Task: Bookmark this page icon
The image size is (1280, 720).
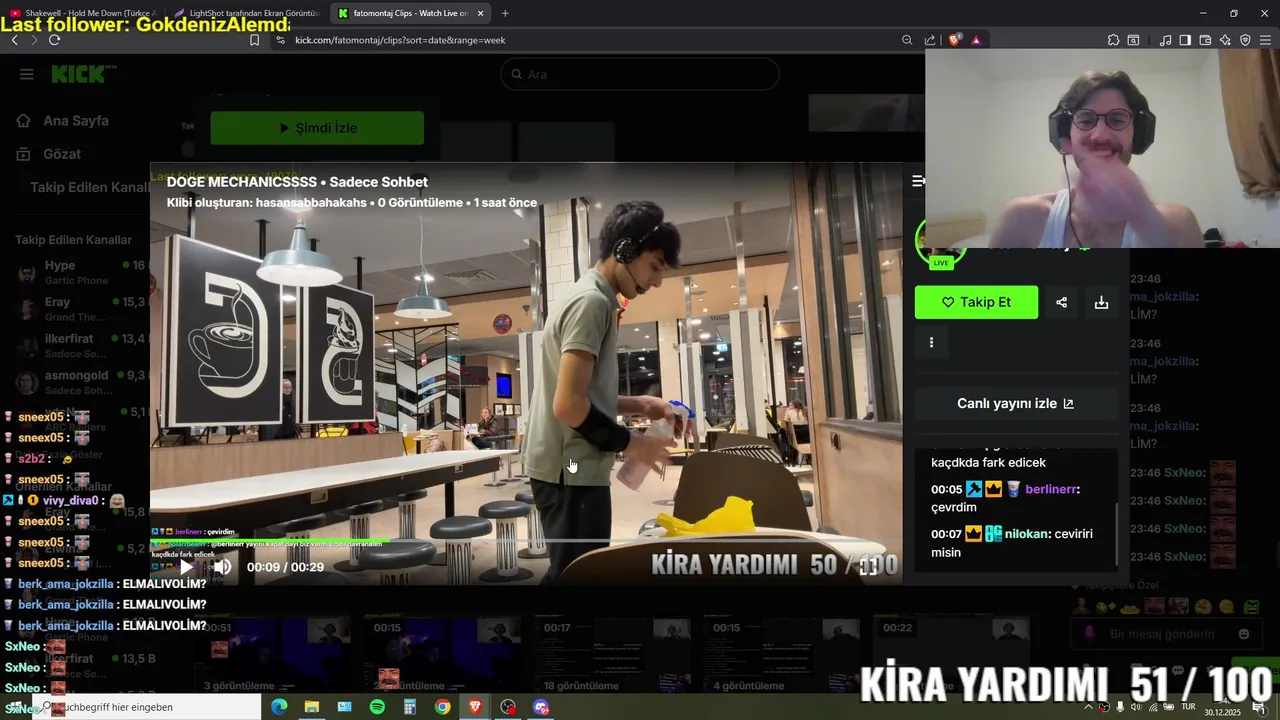Action: pyautogui.click(x=254, y=40)
